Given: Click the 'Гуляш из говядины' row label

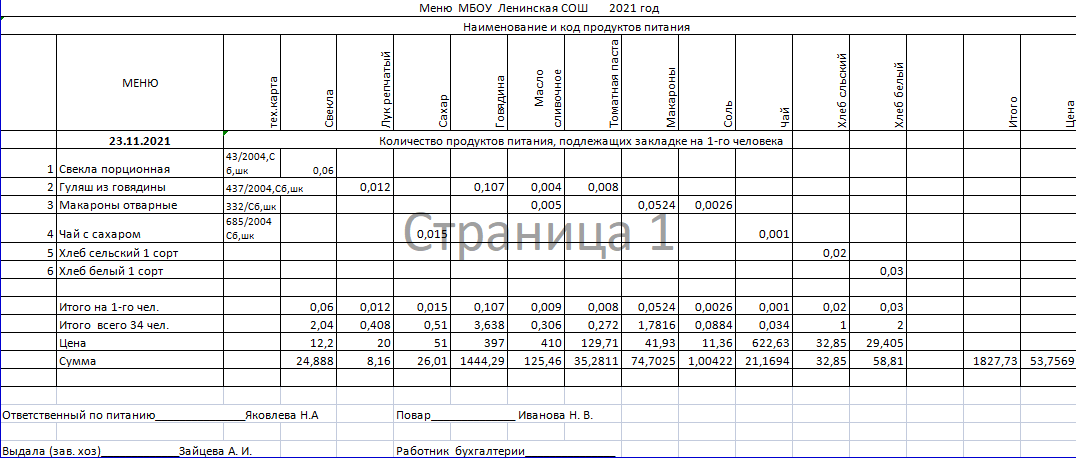Looking at the screenshot, I should click(x=112, y=187).
